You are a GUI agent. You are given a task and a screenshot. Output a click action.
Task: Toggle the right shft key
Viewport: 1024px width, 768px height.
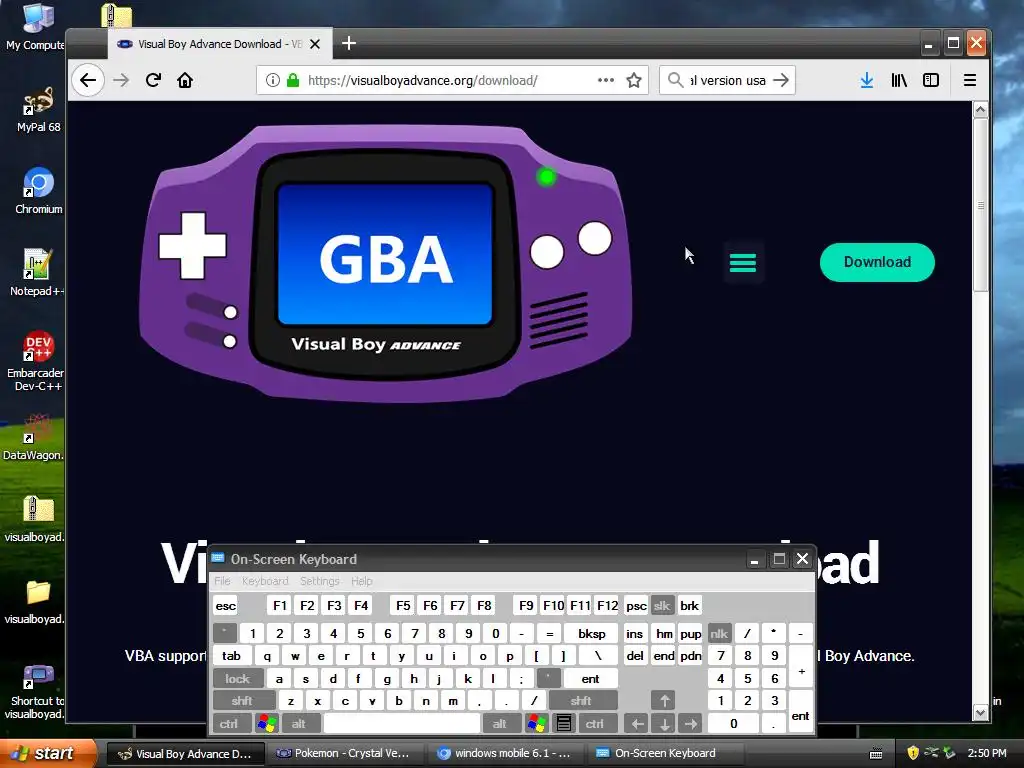click(x=581, y=701)
